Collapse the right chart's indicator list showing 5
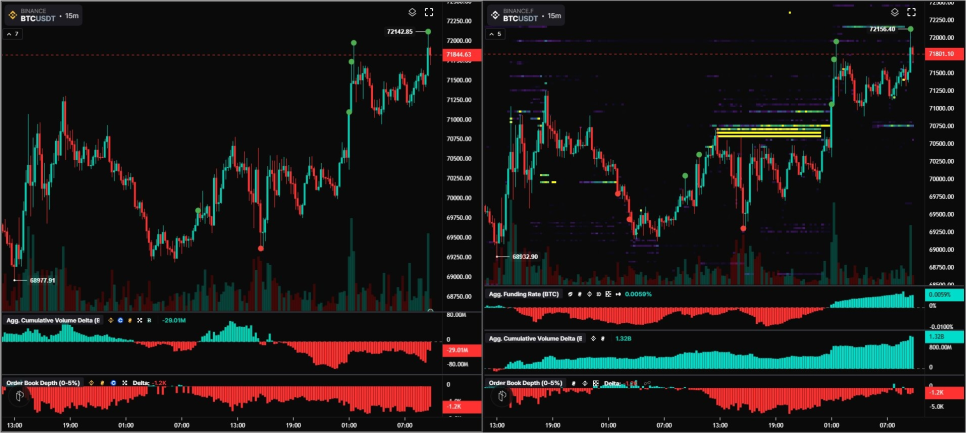 tap(495, 34)
